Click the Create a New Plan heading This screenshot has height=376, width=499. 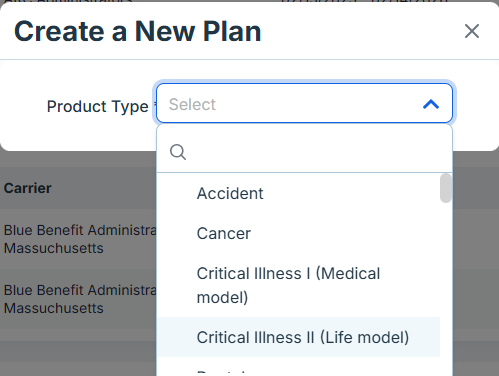click(x=137, y=31)
